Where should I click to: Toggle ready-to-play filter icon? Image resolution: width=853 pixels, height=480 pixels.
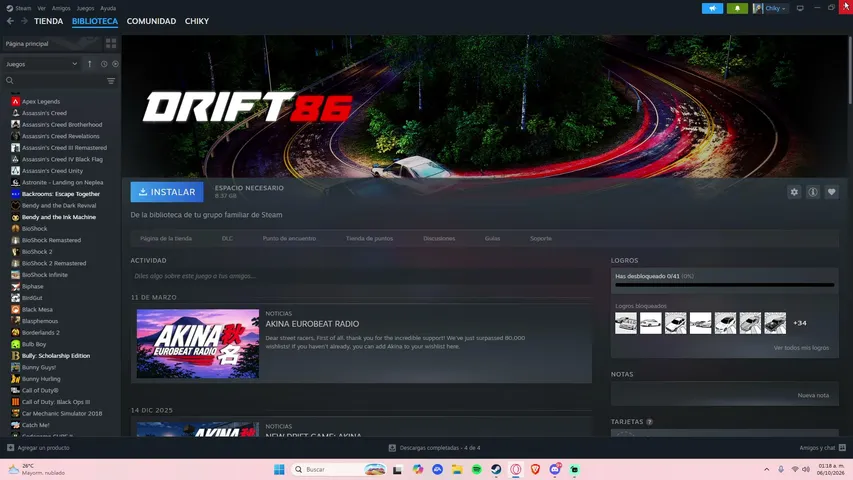[x=115, y=64]
